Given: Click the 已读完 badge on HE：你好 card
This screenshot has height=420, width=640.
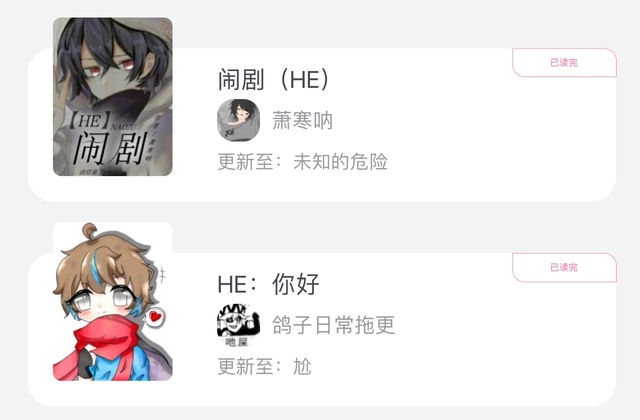Looking at the screenshot, I should (564, 267).
